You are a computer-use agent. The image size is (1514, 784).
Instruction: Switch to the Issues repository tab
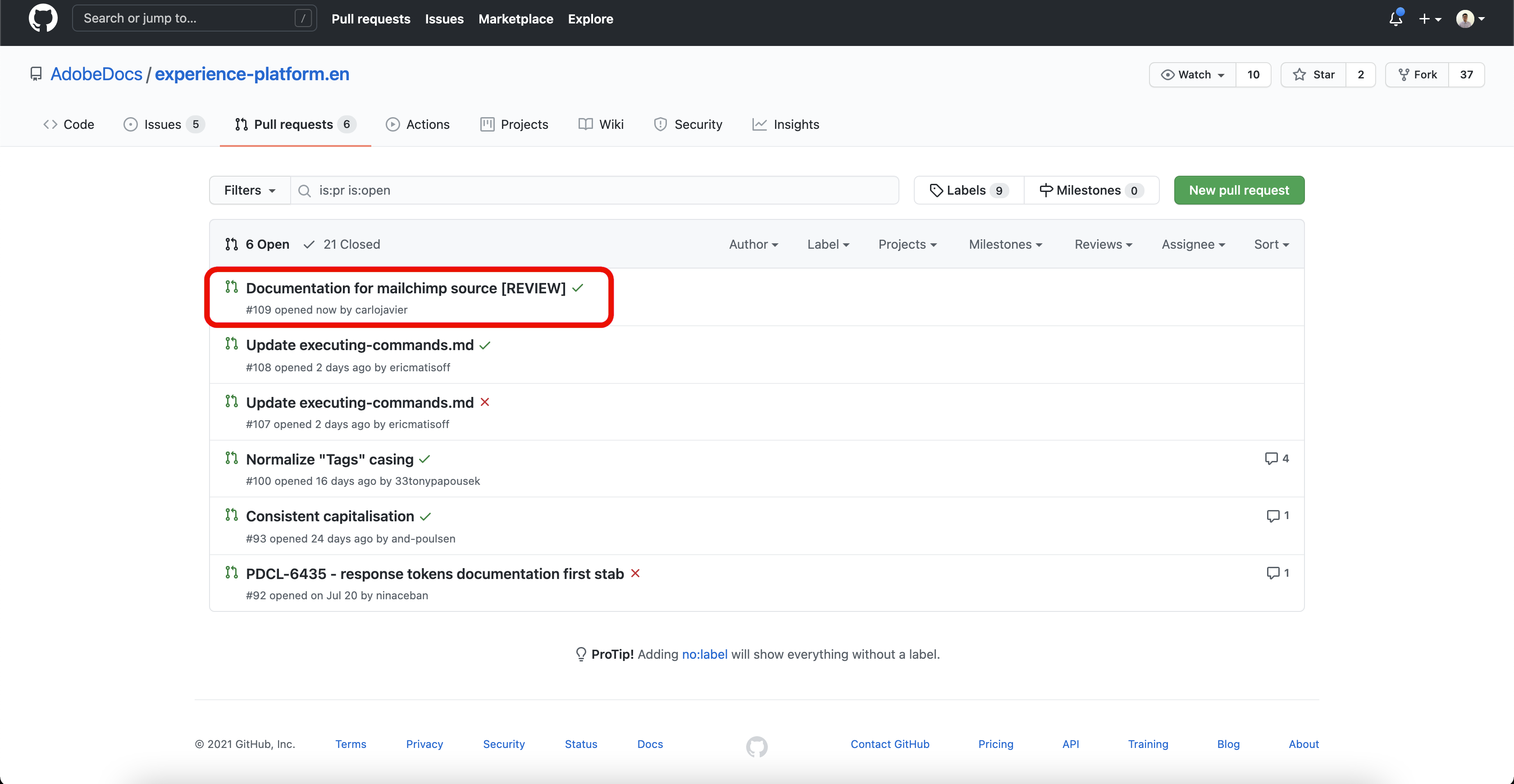163,125
